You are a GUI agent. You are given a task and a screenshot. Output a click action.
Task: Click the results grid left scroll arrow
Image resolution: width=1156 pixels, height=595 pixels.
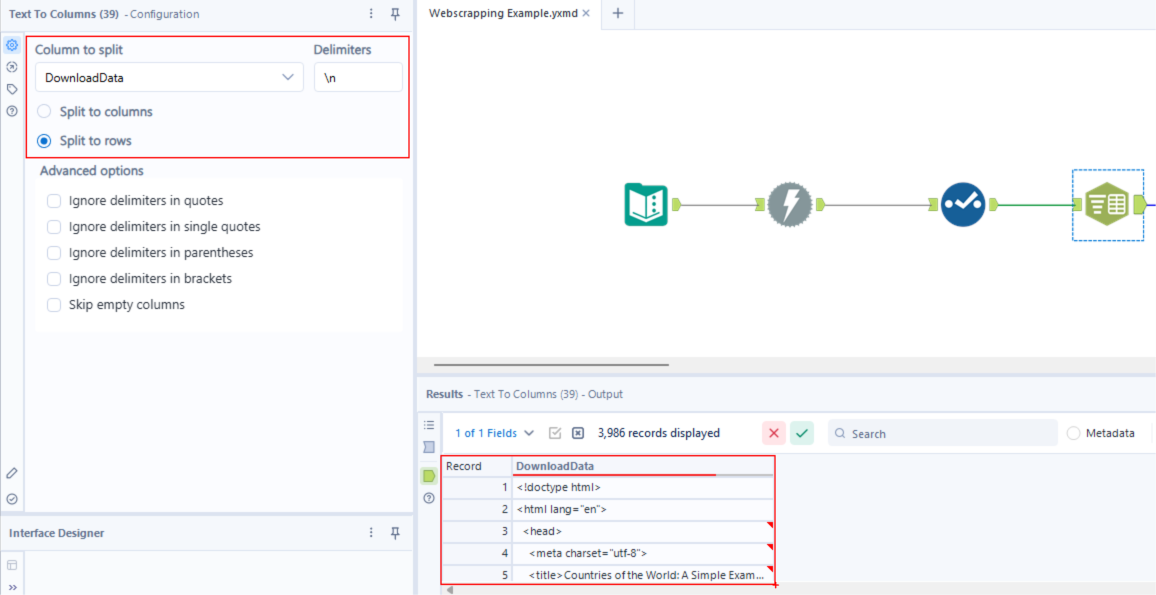click(x=449, y=589)
